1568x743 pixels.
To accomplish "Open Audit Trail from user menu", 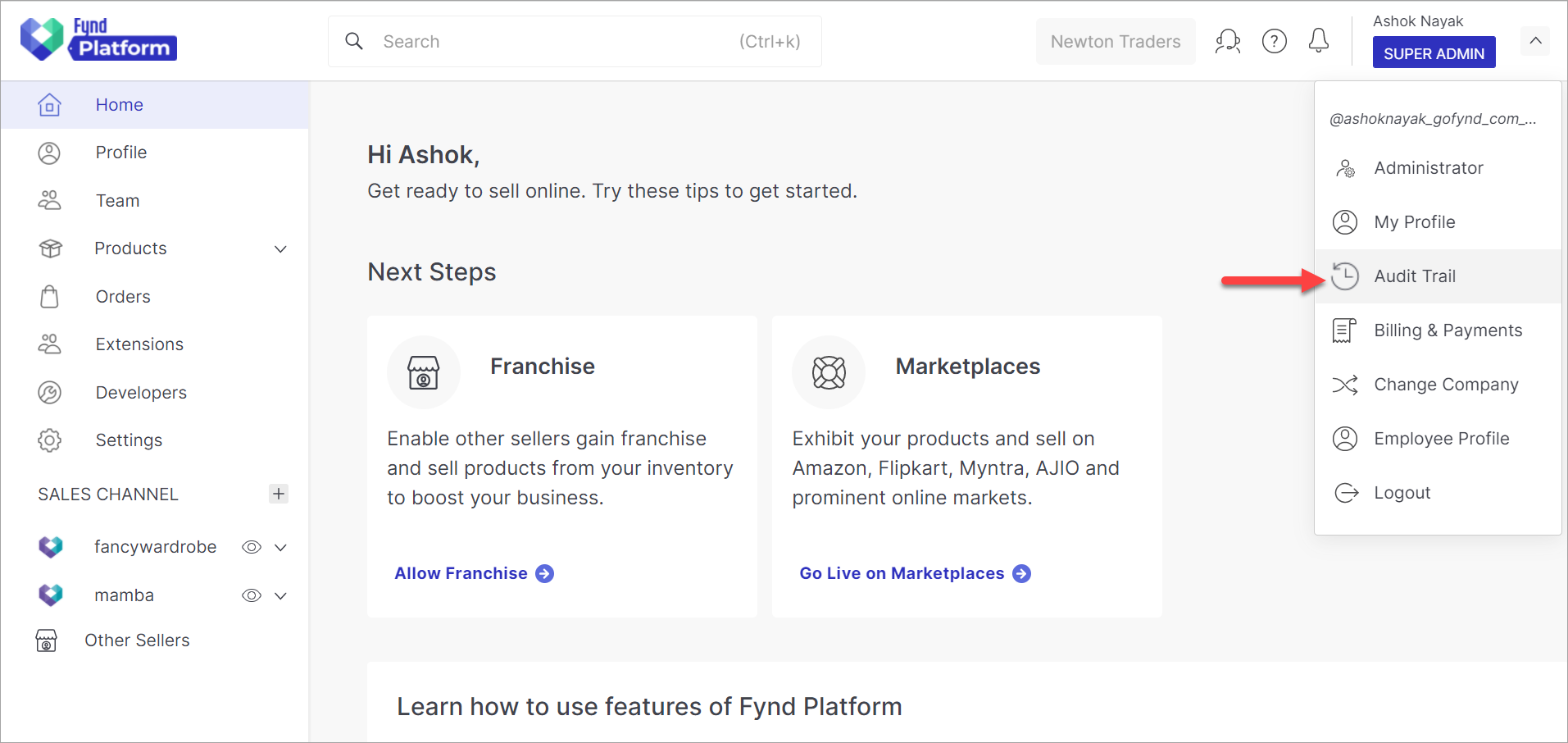I will 1438,276.
